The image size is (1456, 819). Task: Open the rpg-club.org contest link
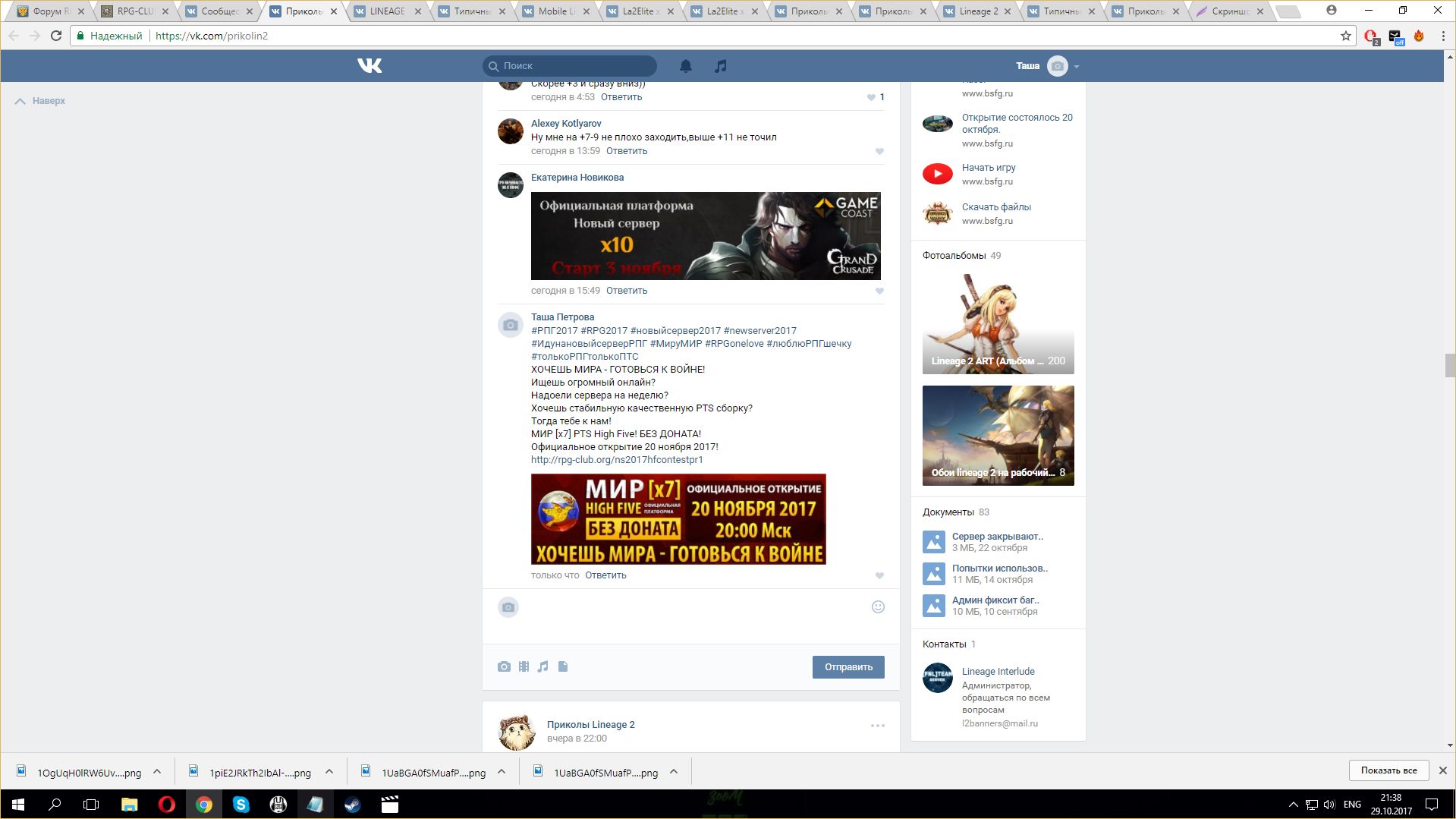pos(617,460)
